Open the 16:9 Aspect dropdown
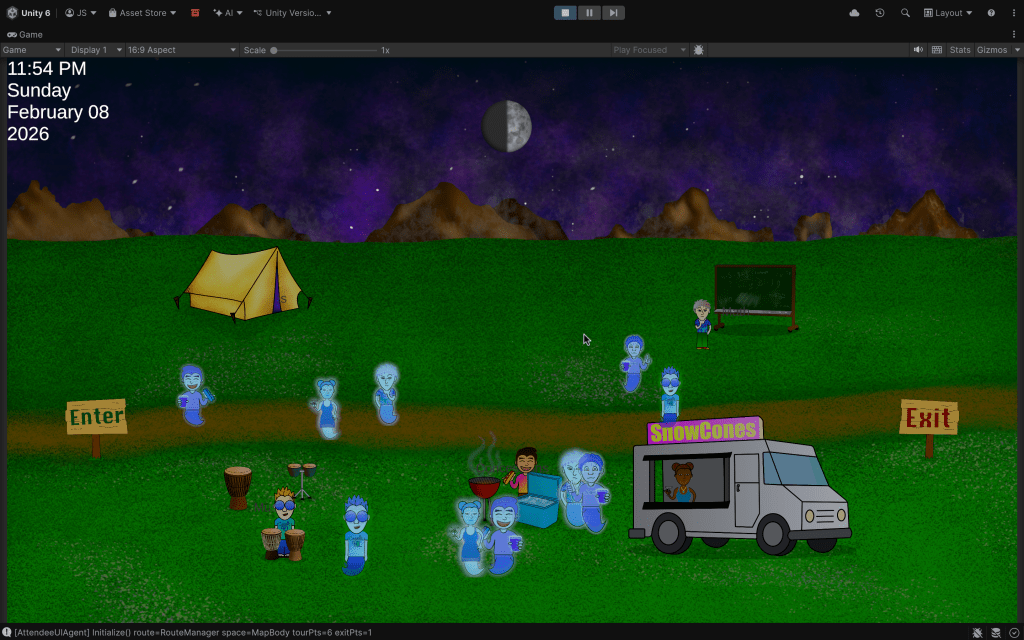1024x640 pixels. 182,50
